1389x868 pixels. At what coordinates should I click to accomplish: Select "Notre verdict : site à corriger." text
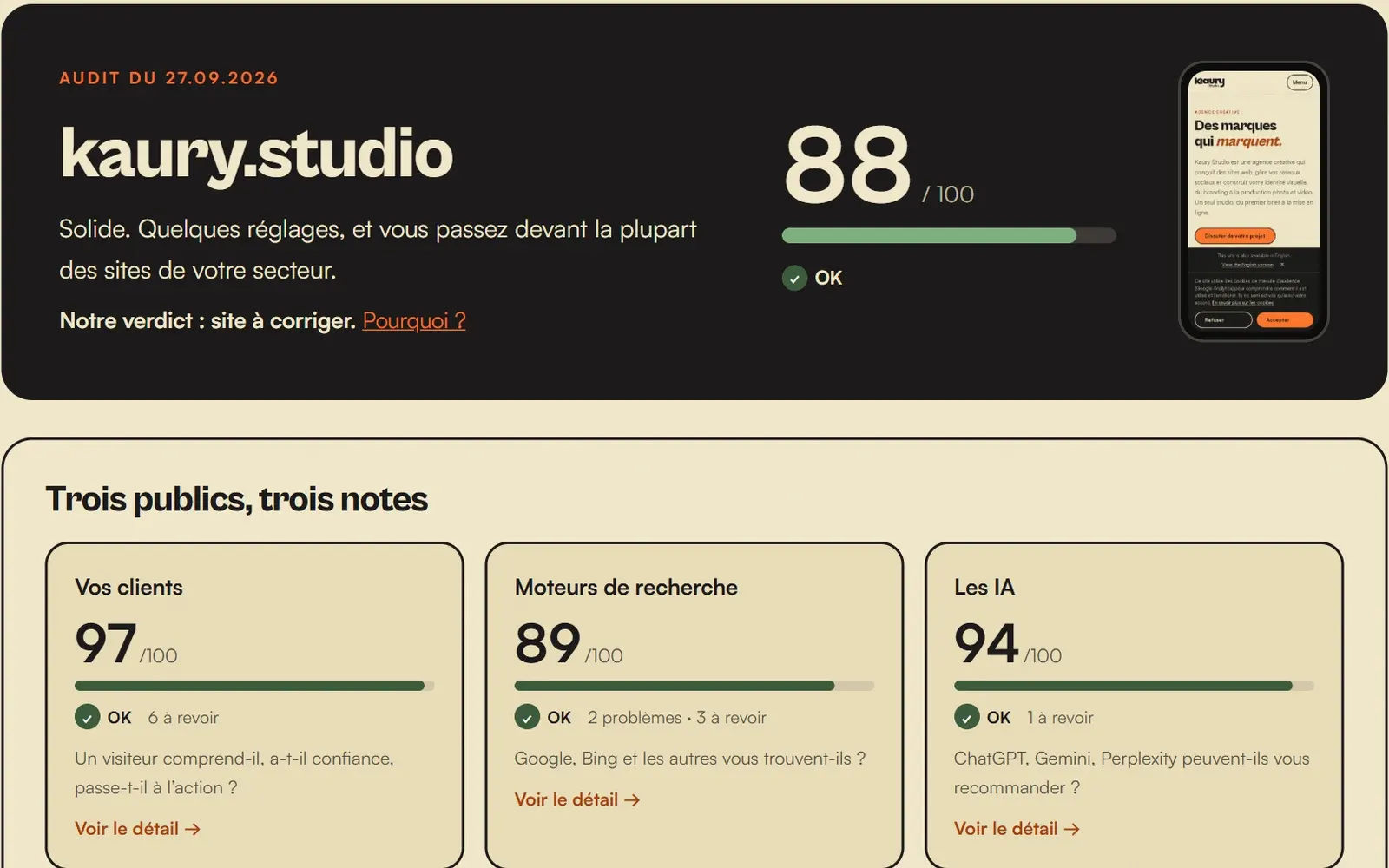[207, 320]
